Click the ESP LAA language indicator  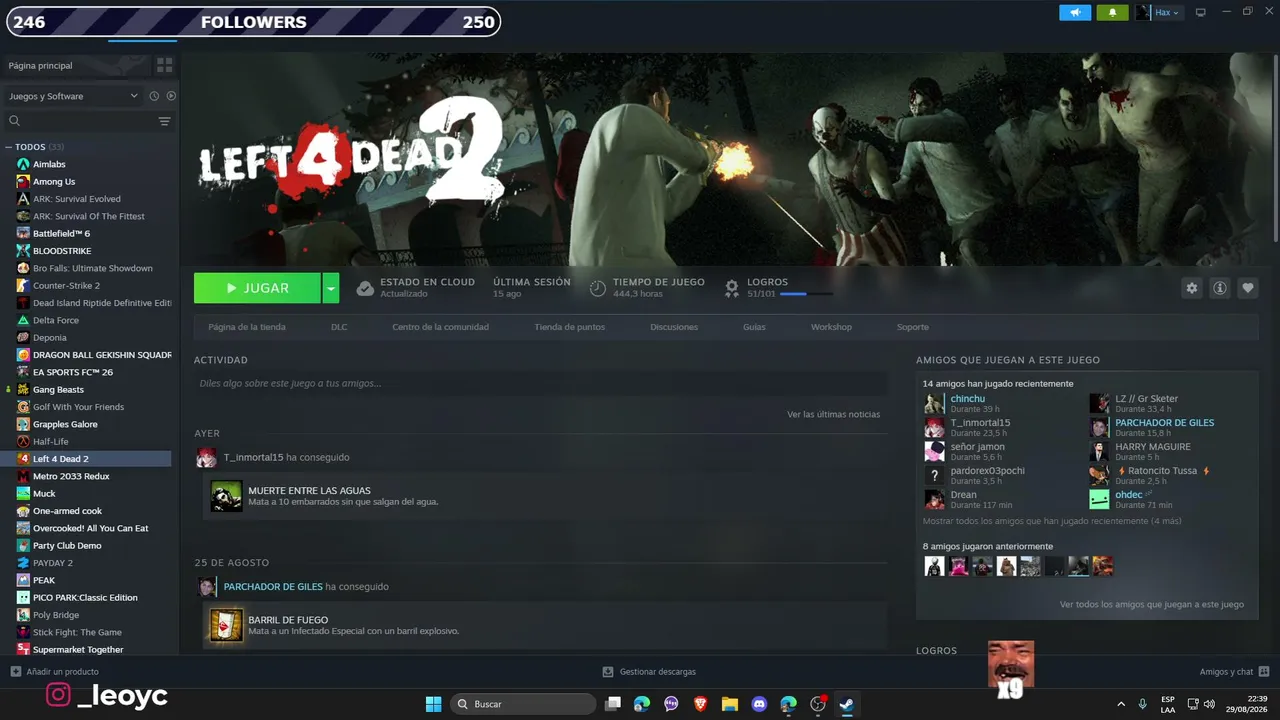point(1168,704)
